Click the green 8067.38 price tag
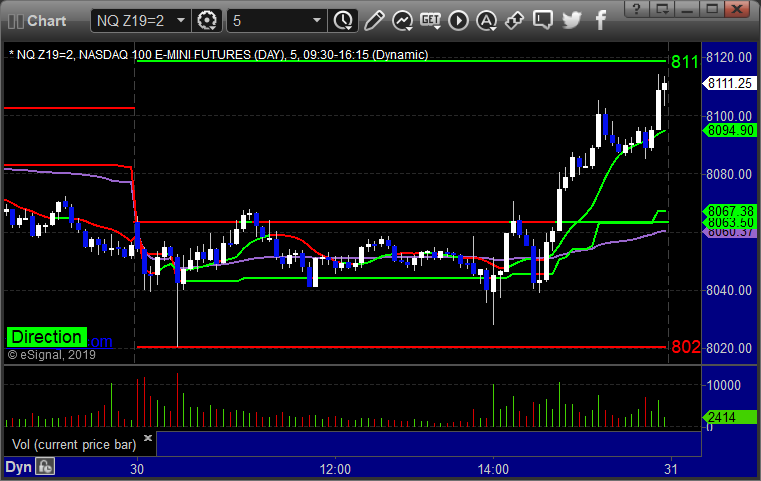This screenshot has height=481, width=761. click(x=729, y=211)
